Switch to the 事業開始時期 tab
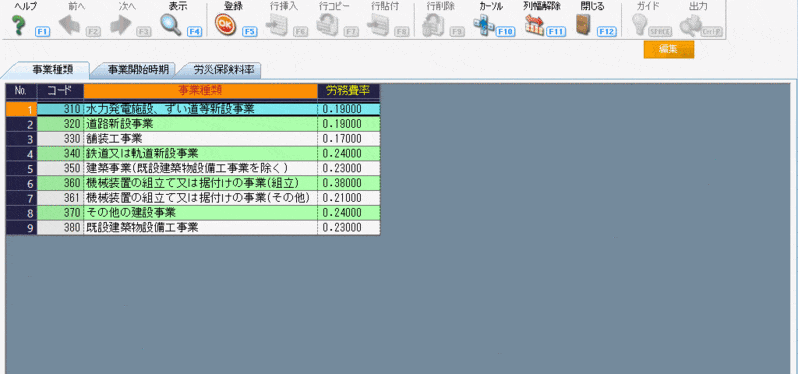The width and height of the screenshot is (798, 374). [x=138, y=70]
